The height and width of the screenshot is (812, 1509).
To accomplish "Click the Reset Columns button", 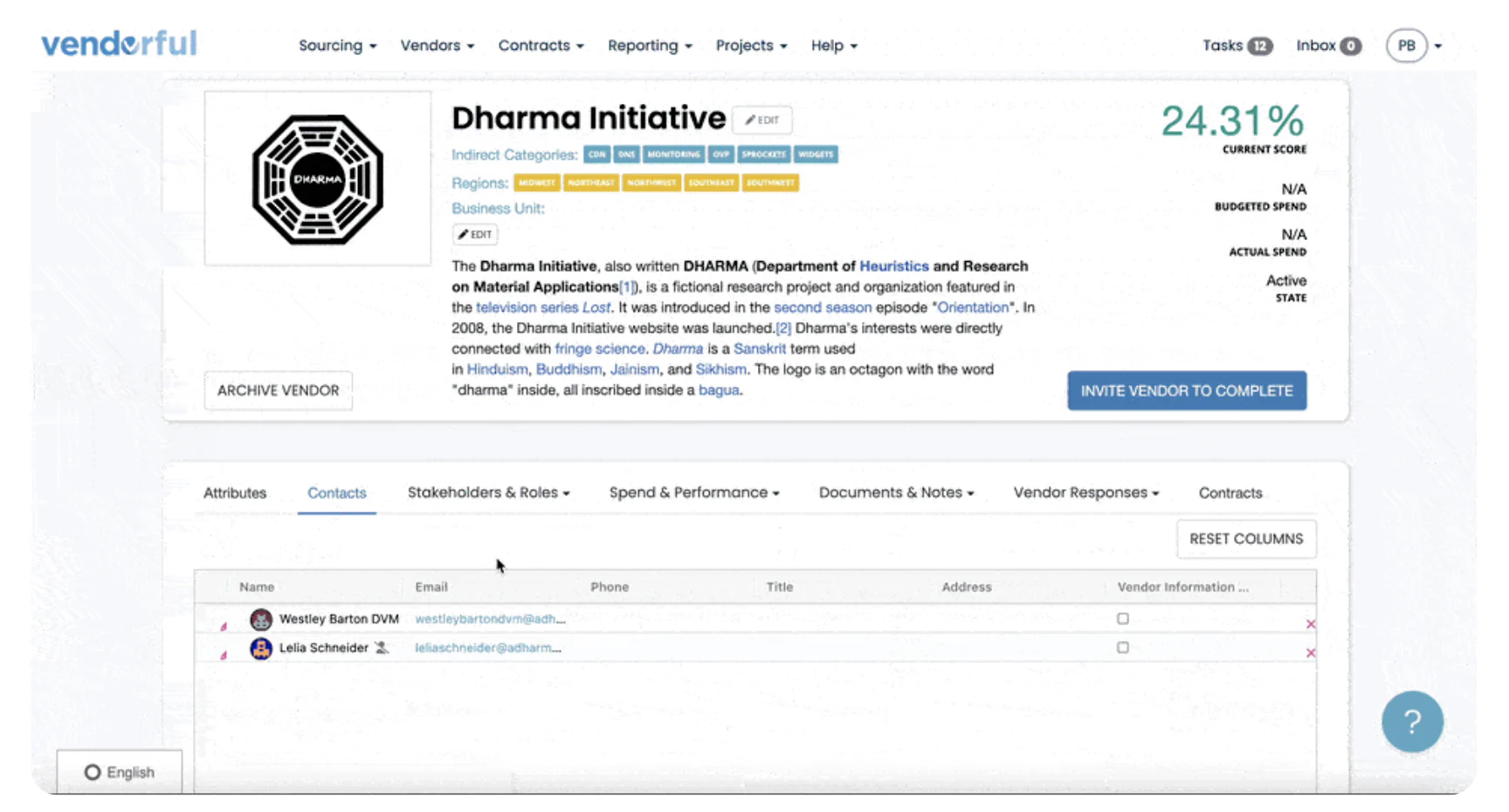I will [x=1246, y=539].
